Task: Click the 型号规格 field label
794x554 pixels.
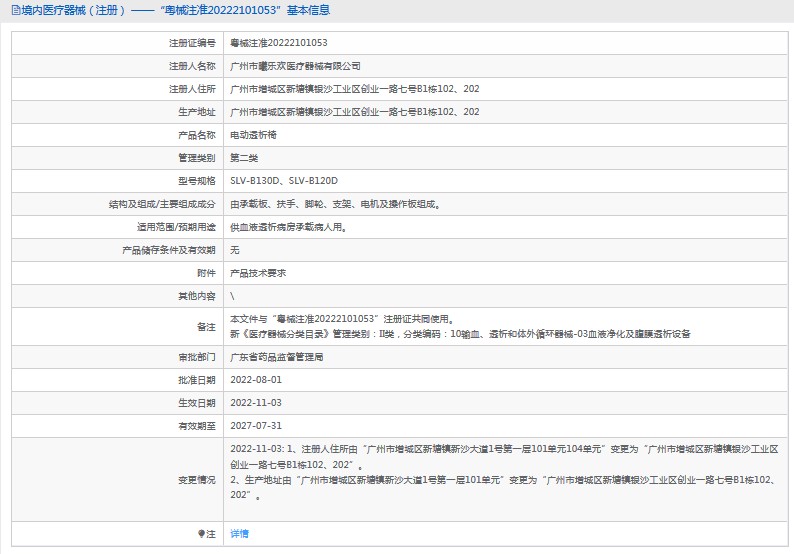Action: tap(197, 181)
